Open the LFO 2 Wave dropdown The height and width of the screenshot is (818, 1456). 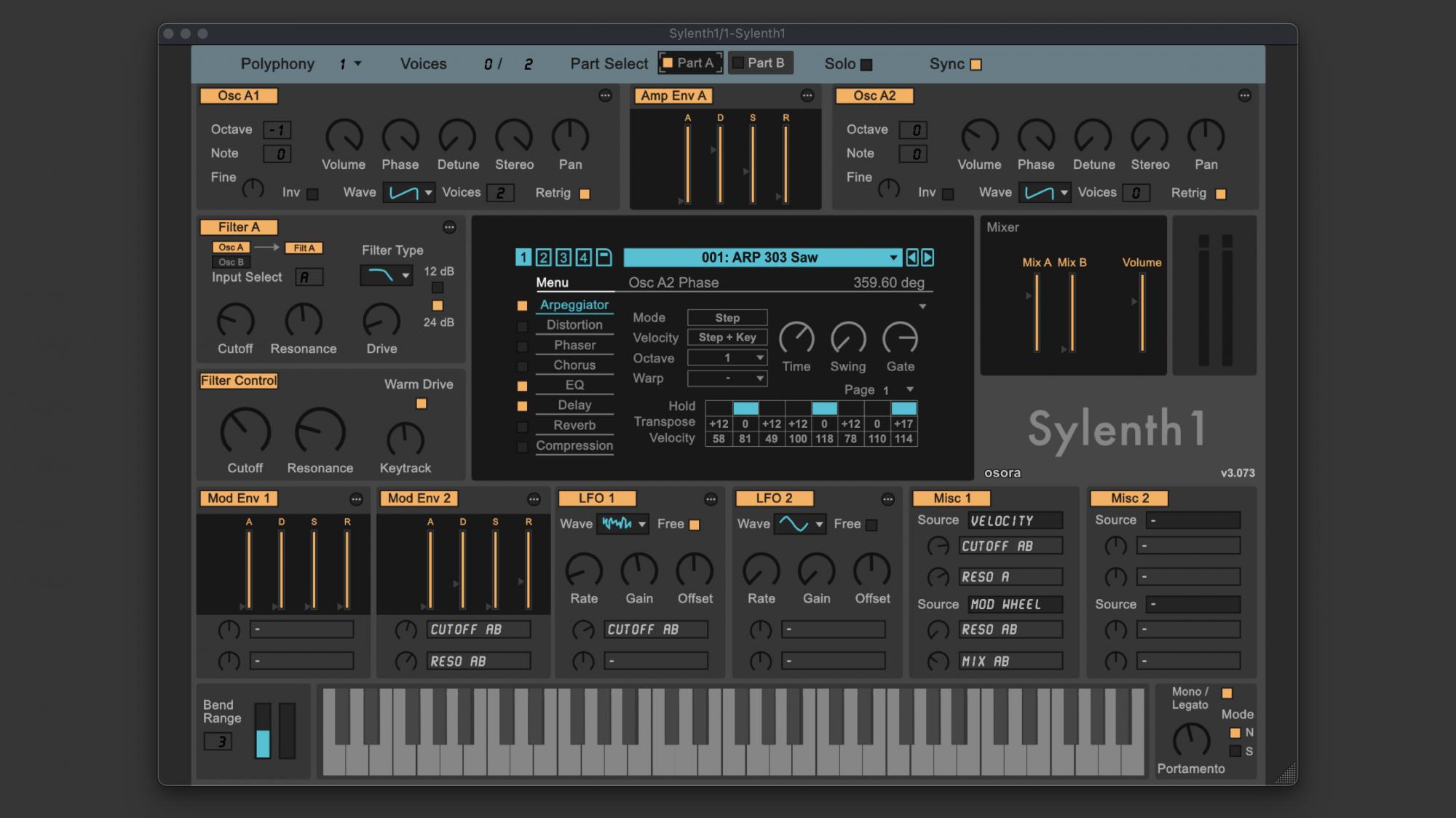799,523
